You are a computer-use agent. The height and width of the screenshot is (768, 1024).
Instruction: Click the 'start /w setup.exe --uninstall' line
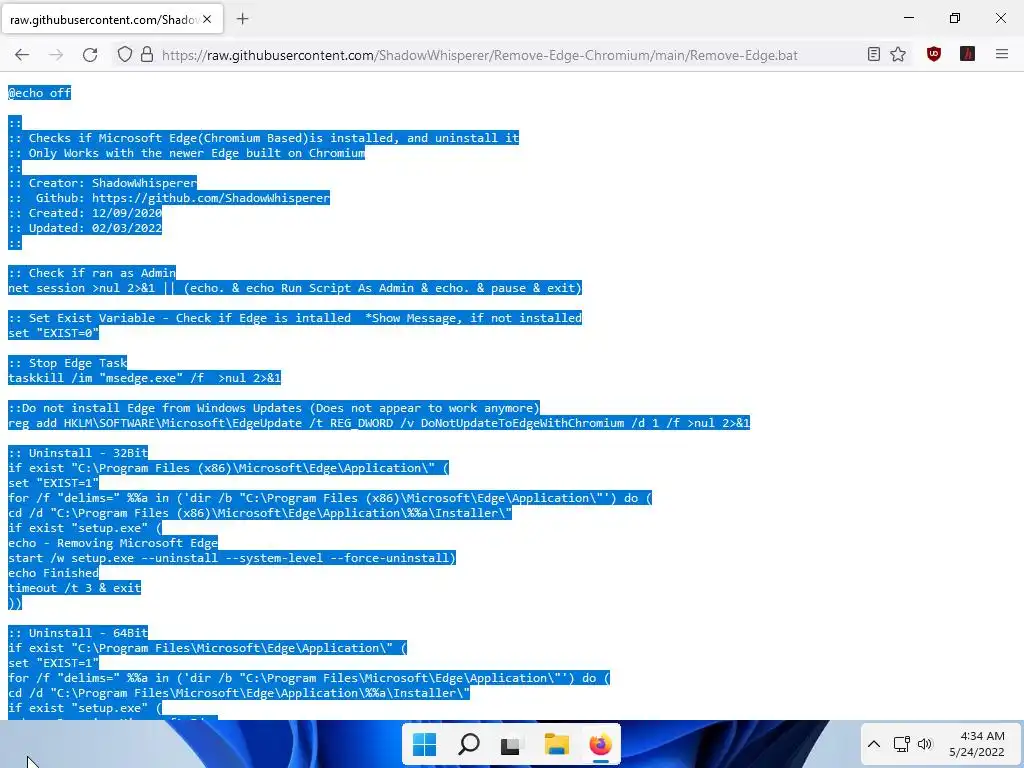[x=232, y=558]
